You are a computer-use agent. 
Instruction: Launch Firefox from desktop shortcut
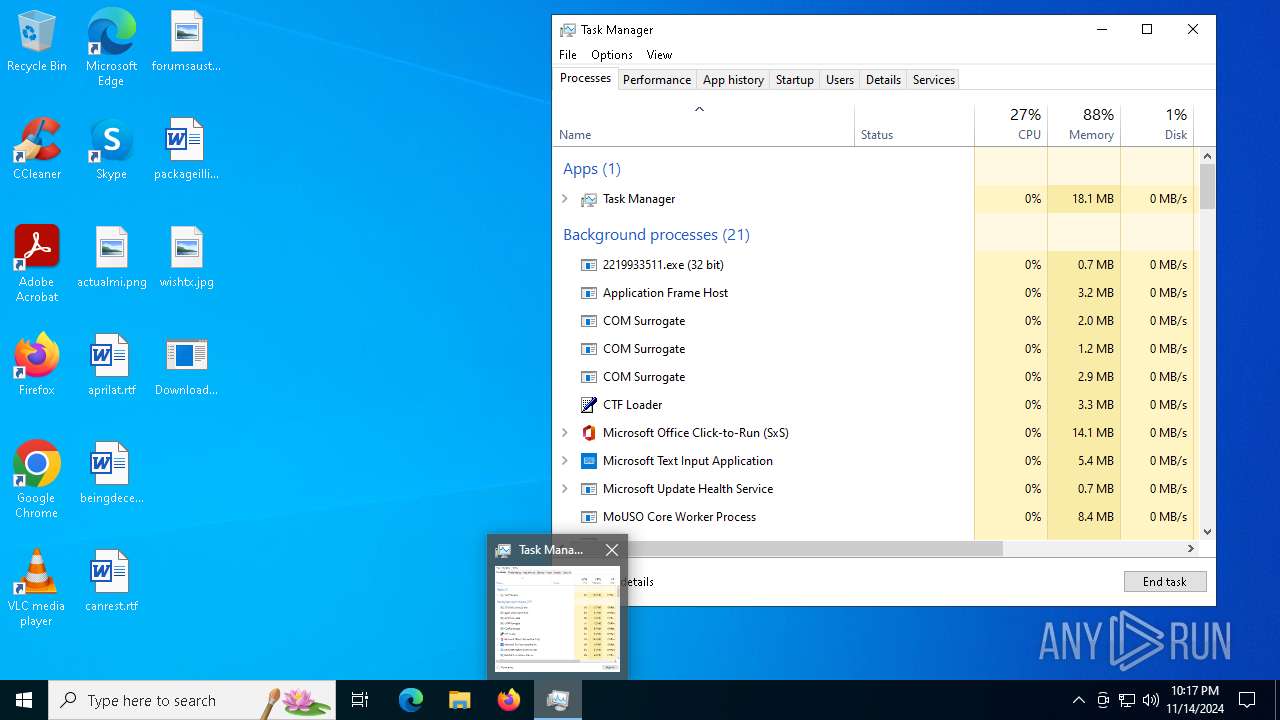click(37, 366)
